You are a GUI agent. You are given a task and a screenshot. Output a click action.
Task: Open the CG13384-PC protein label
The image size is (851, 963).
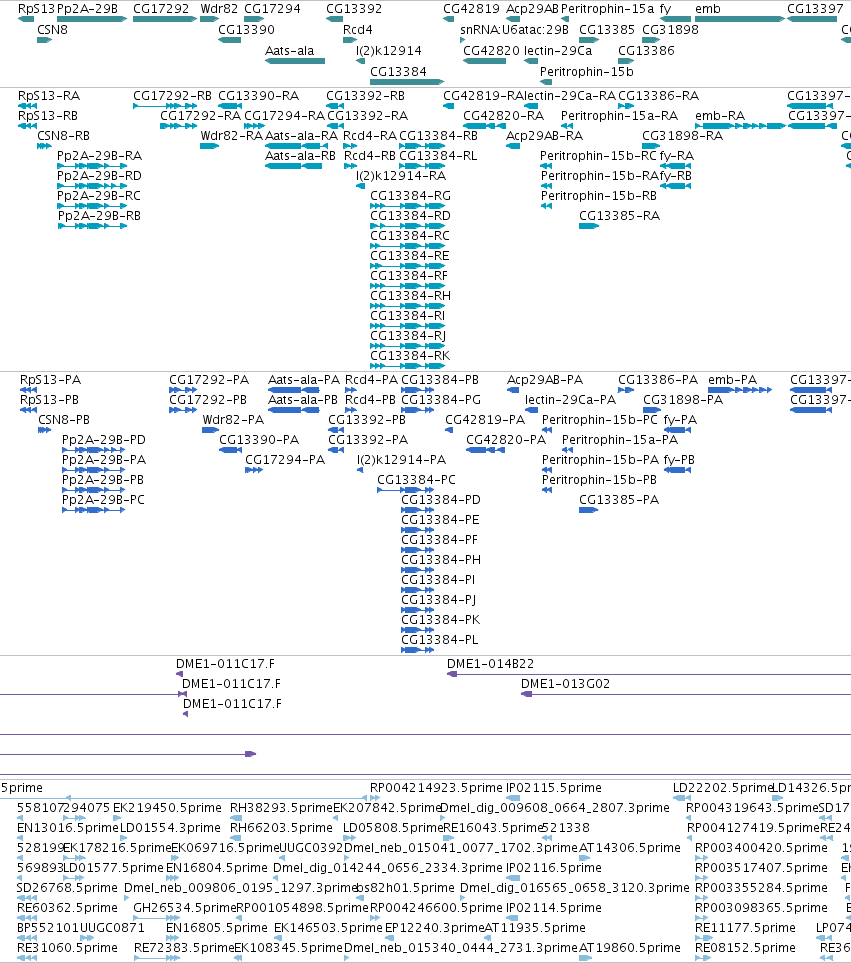click(x=416, y=480)
